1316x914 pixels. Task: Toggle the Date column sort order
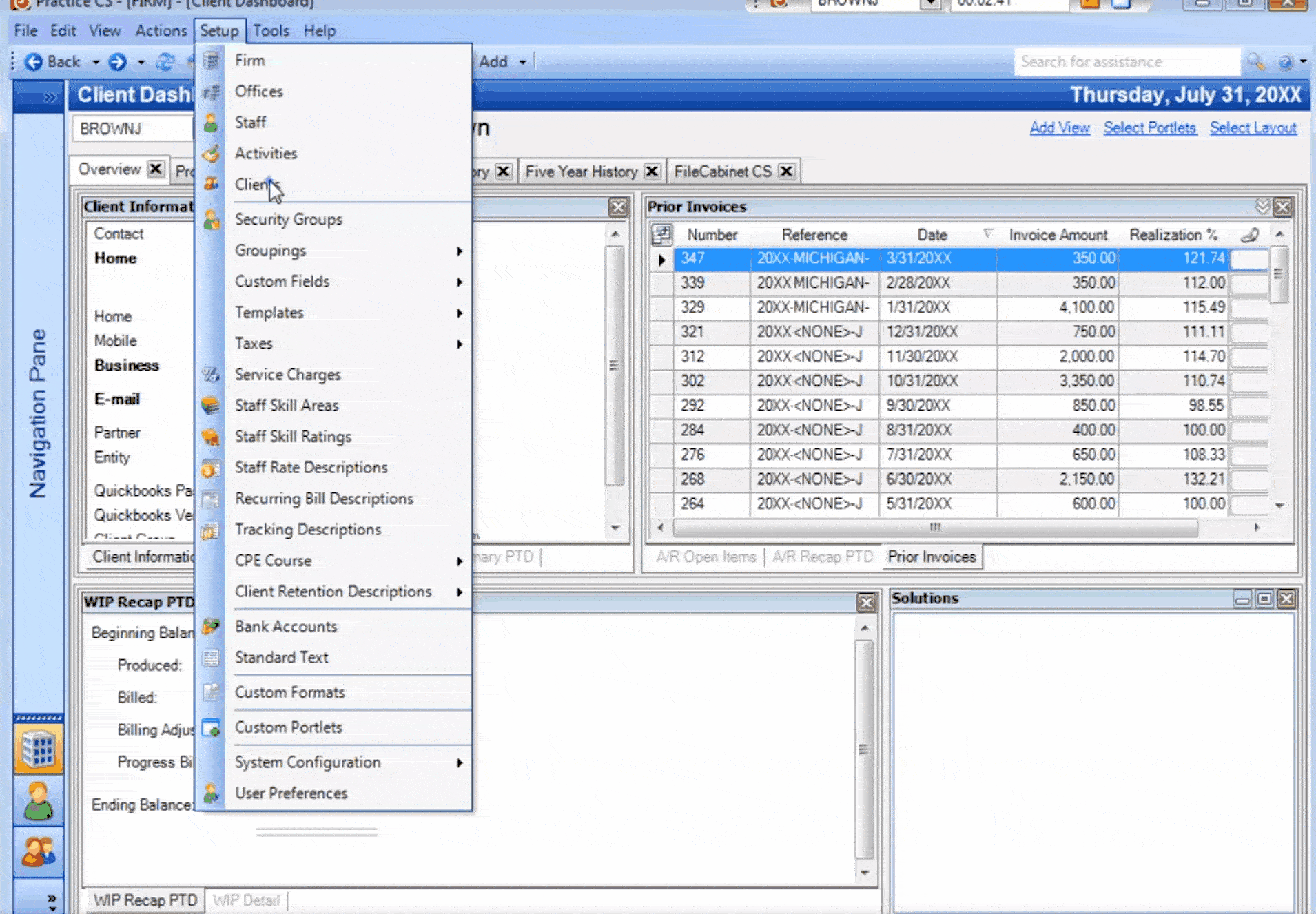pyautogui.click(x=932, y=235)
